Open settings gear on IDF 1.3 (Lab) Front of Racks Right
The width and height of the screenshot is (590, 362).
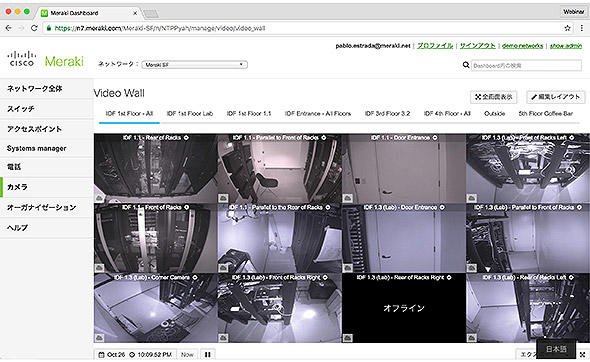[325, 277]
